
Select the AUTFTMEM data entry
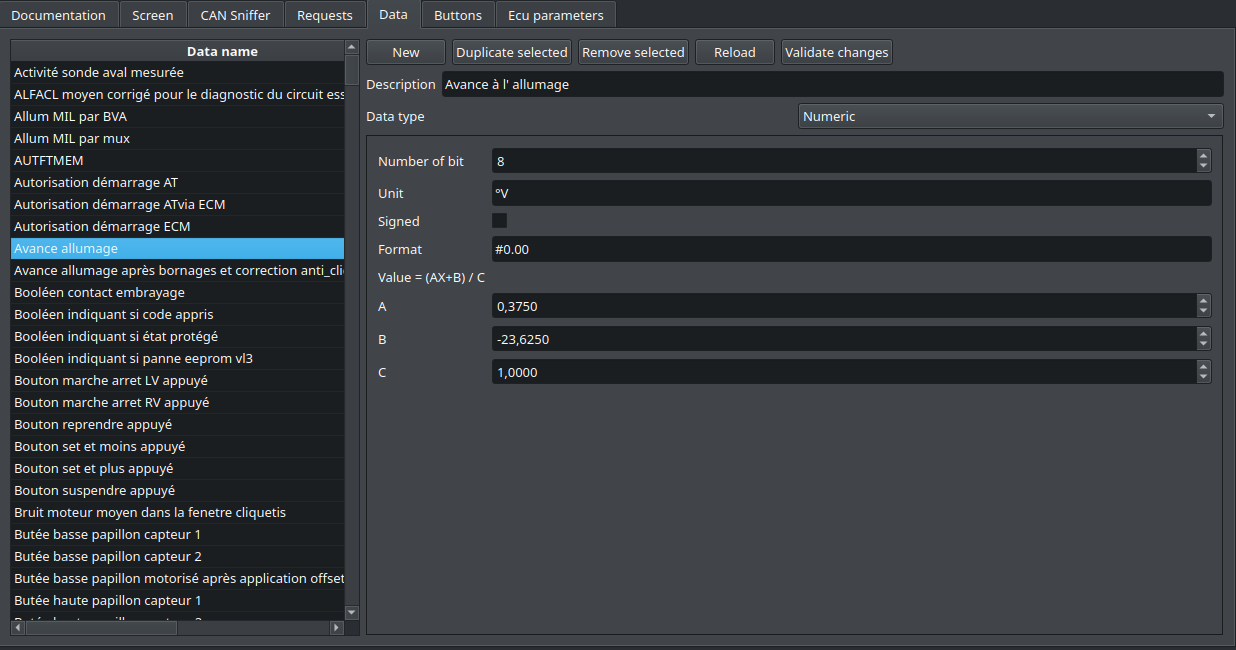click(x=177, y=160)
